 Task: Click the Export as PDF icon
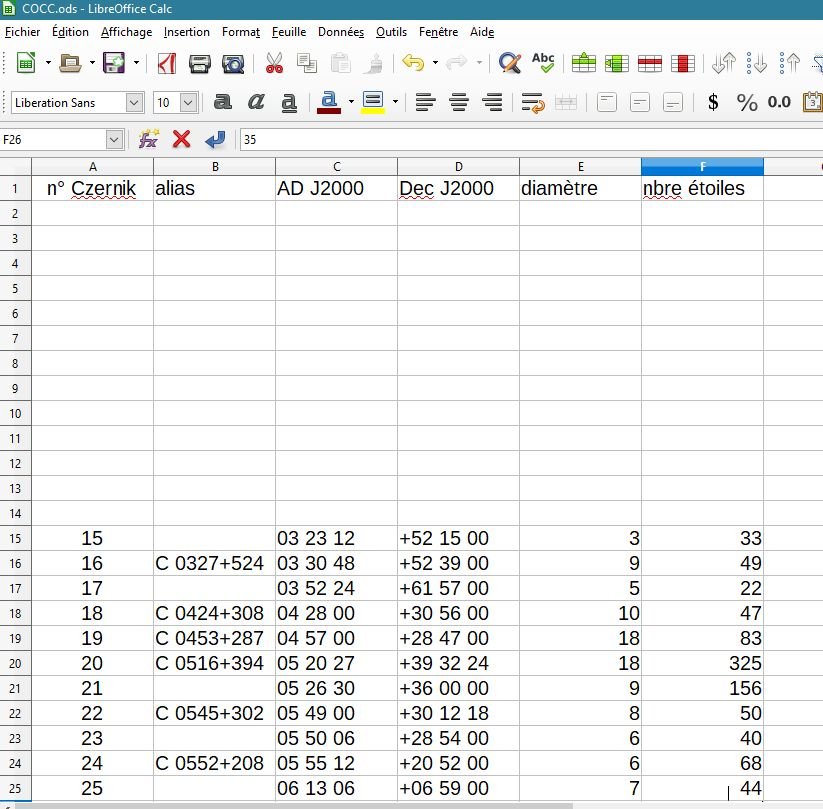(x=167, y=64)
